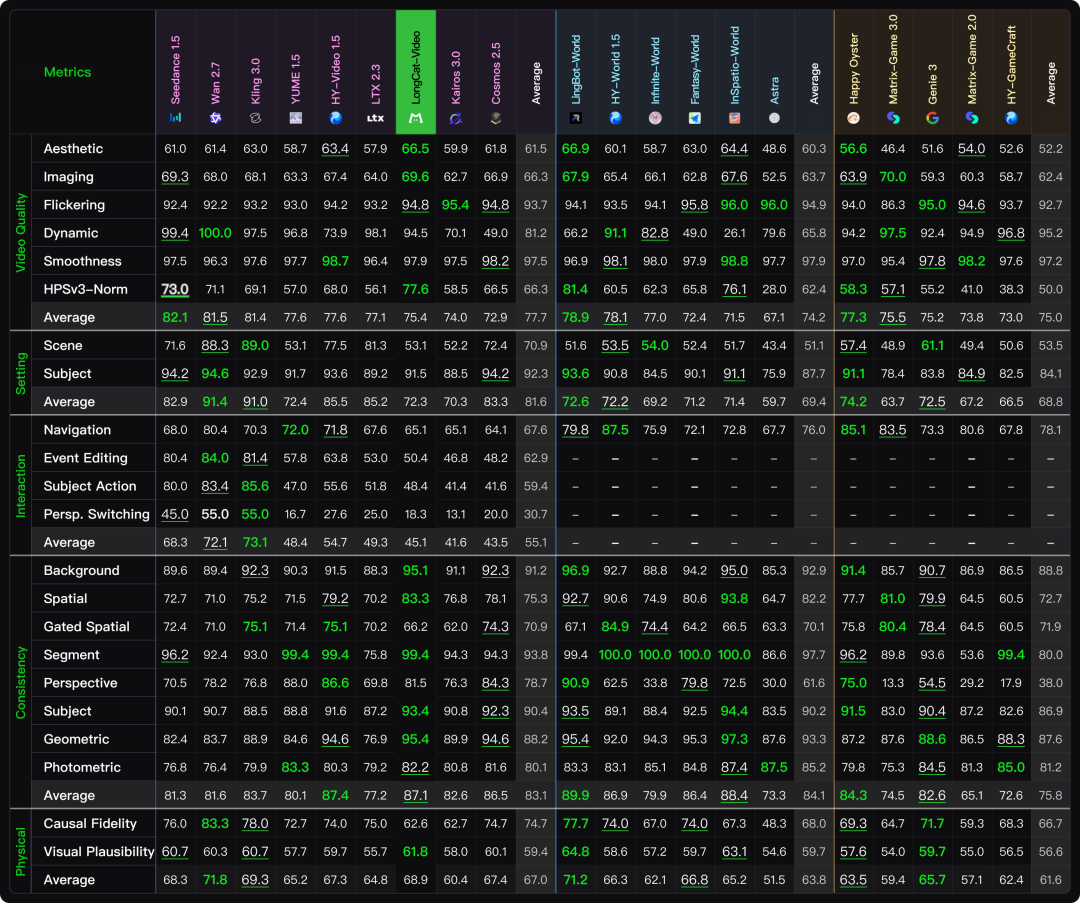
Task: Click the Genie 3 Google logo icon
Action: click(x=933, y=118)
